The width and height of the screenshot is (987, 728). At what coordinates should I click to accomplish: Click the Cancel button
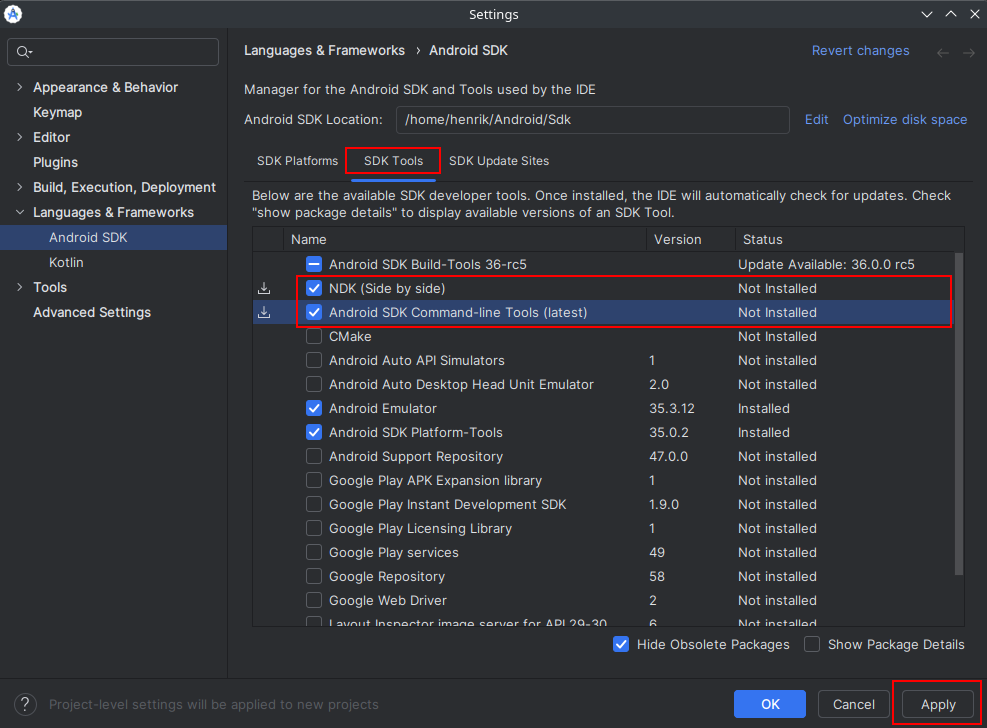click(854, 704)
